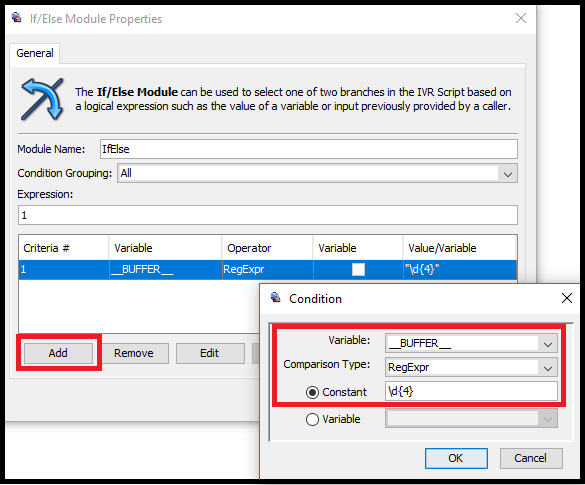This screenshot has height=485, width=585.
Task: Close the If/Else Module Properties window
Action: [x=521, y=18]
